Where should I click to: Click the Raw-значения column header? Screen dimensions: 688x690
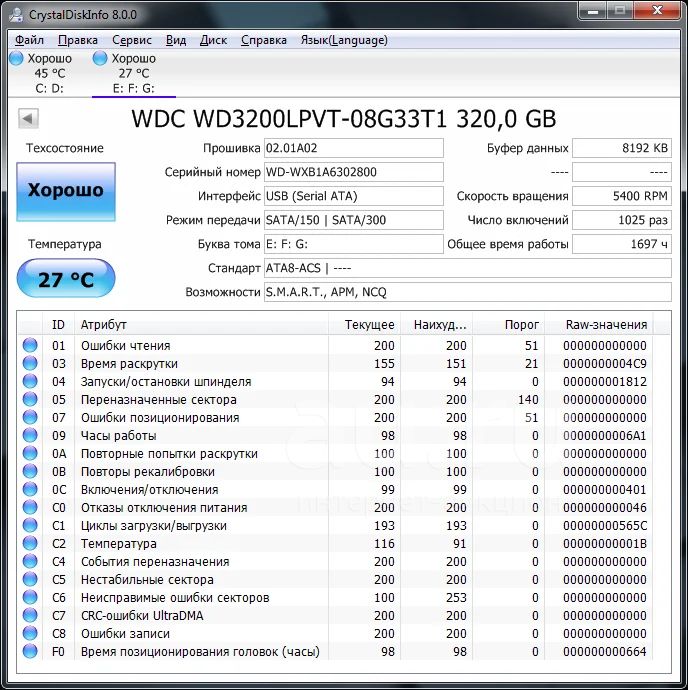(x=599, y=325)
